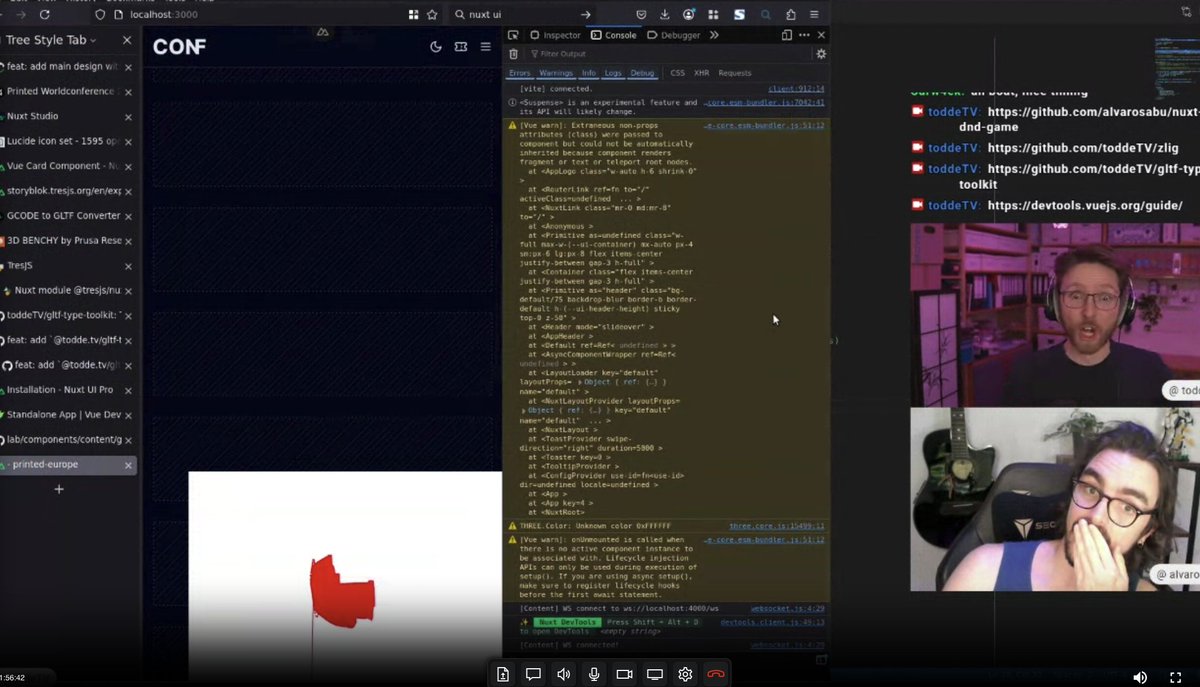Open the extensions puzzle-piece icon

coord(791,15)
